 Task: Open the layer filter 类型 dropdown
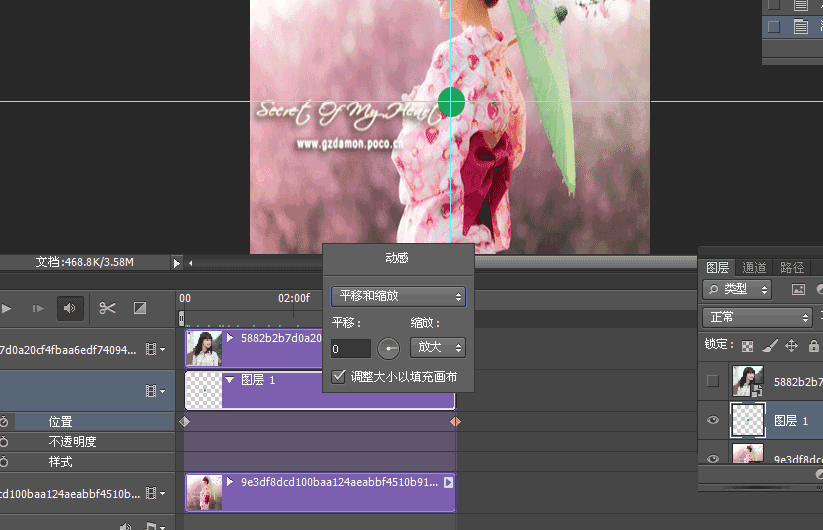click(737, 289)
